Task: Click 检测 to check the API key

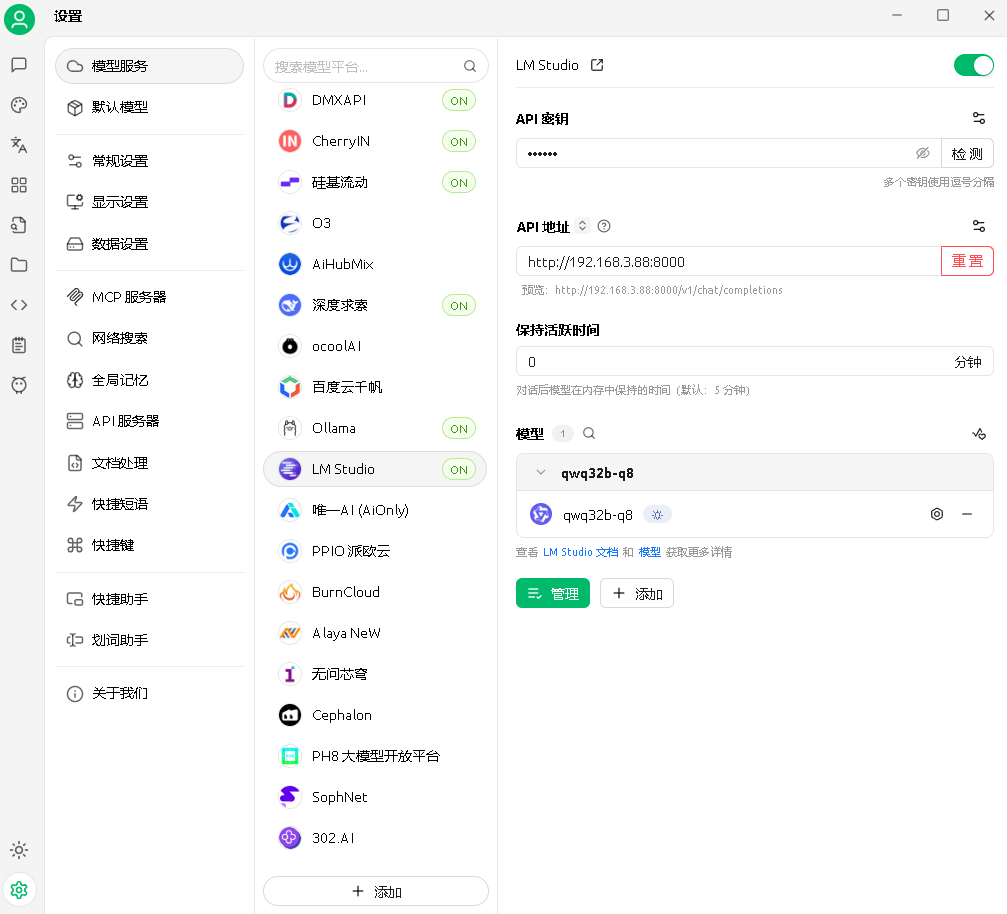Action: pos(967,154)
